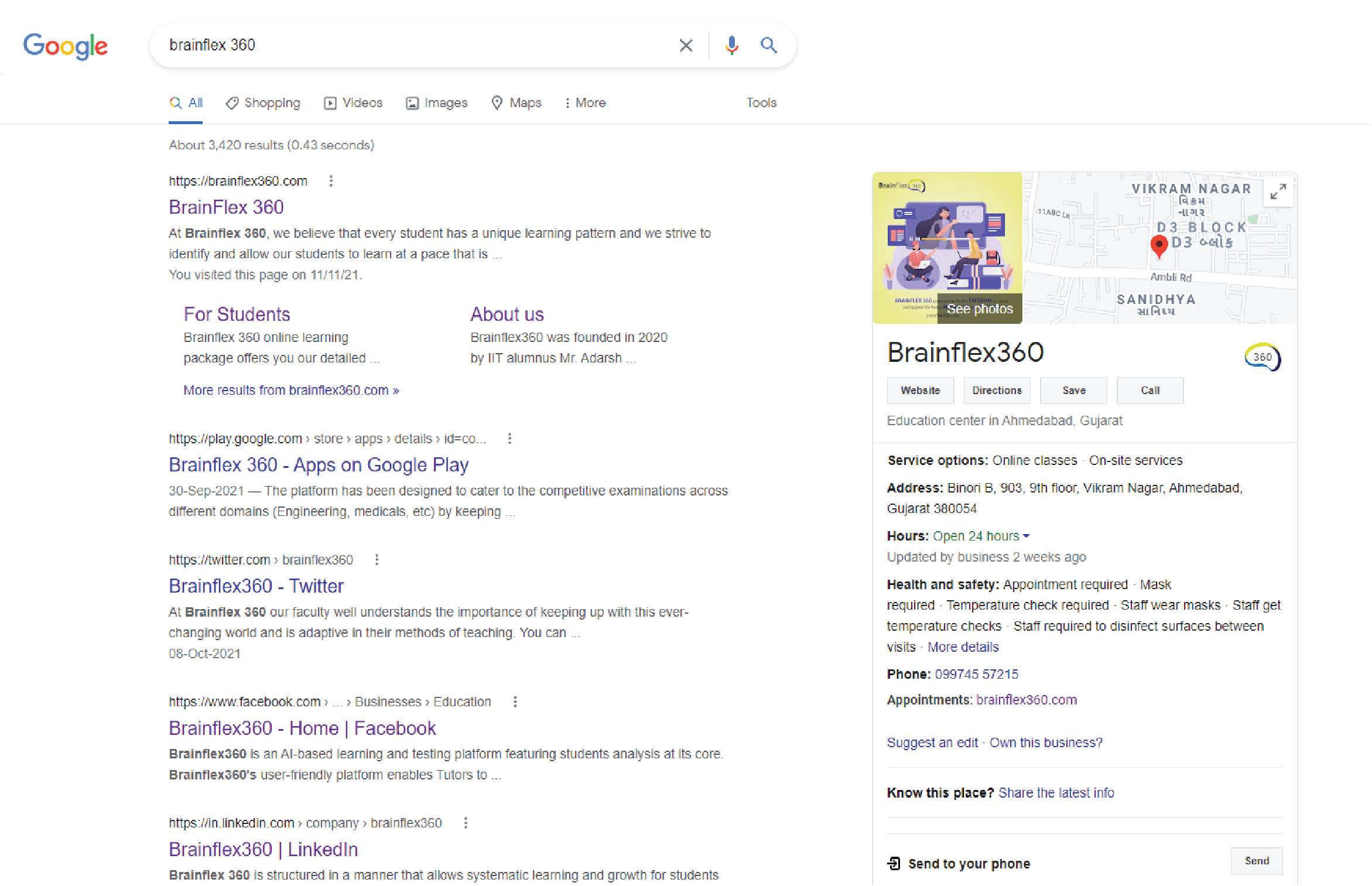
Task: Click the red map location pin
Action: tap(1159, 246)
